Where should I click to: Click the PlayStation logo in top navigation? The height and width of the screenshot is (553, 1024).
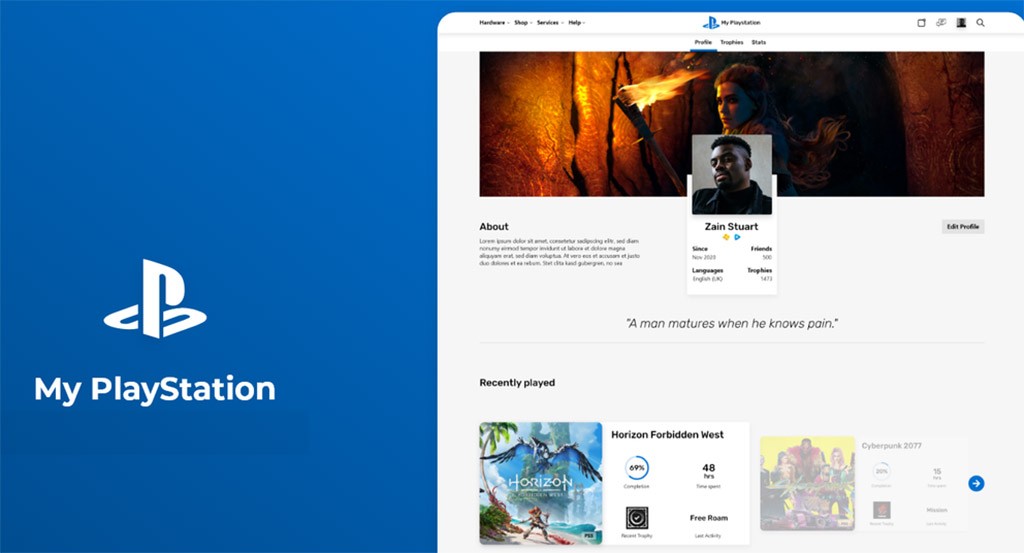coord(711,22)
